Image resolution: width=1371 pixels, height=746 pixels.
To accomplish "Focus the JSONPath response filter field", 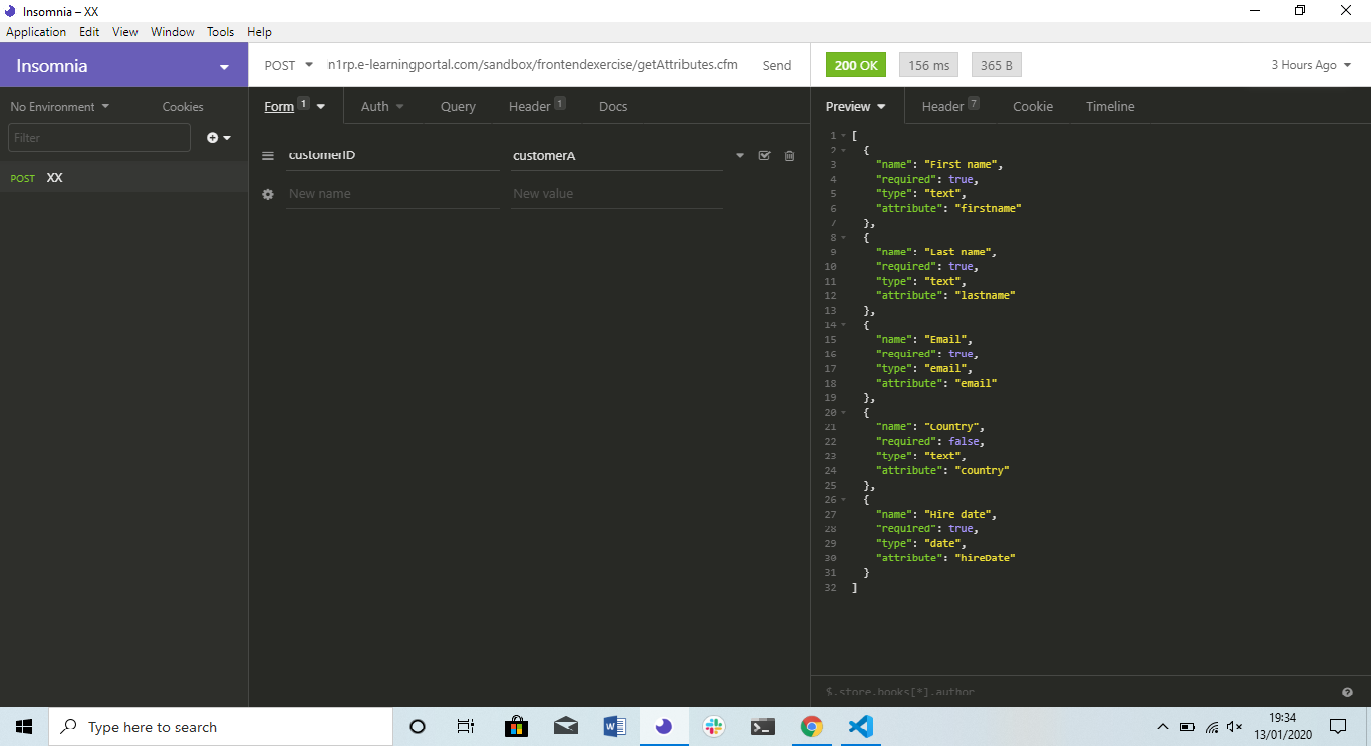I will point(1075,692).
